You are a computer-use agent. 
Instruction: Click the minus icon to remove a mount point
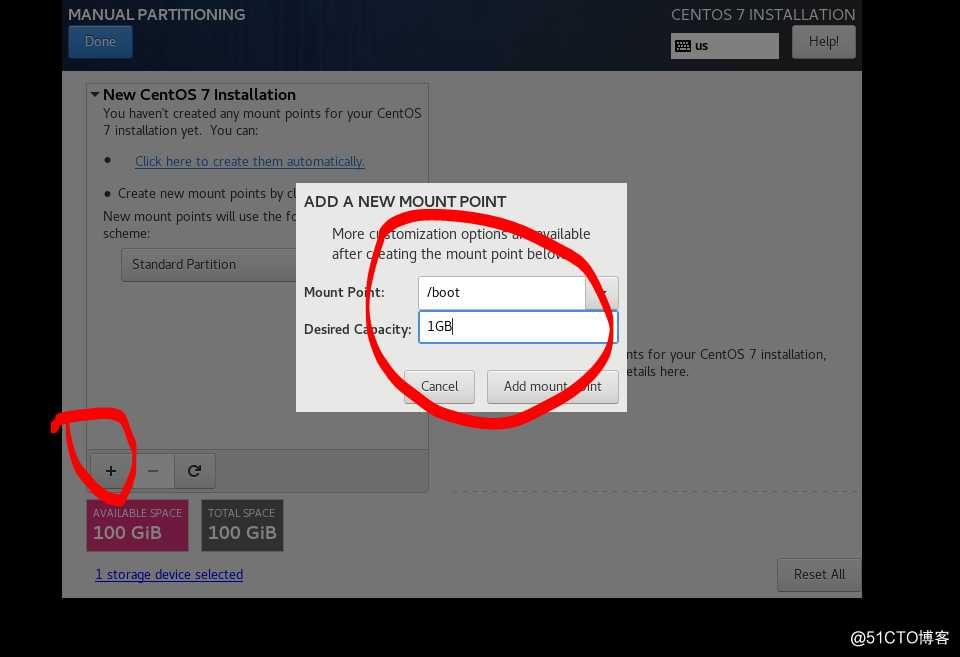(153, 471)
